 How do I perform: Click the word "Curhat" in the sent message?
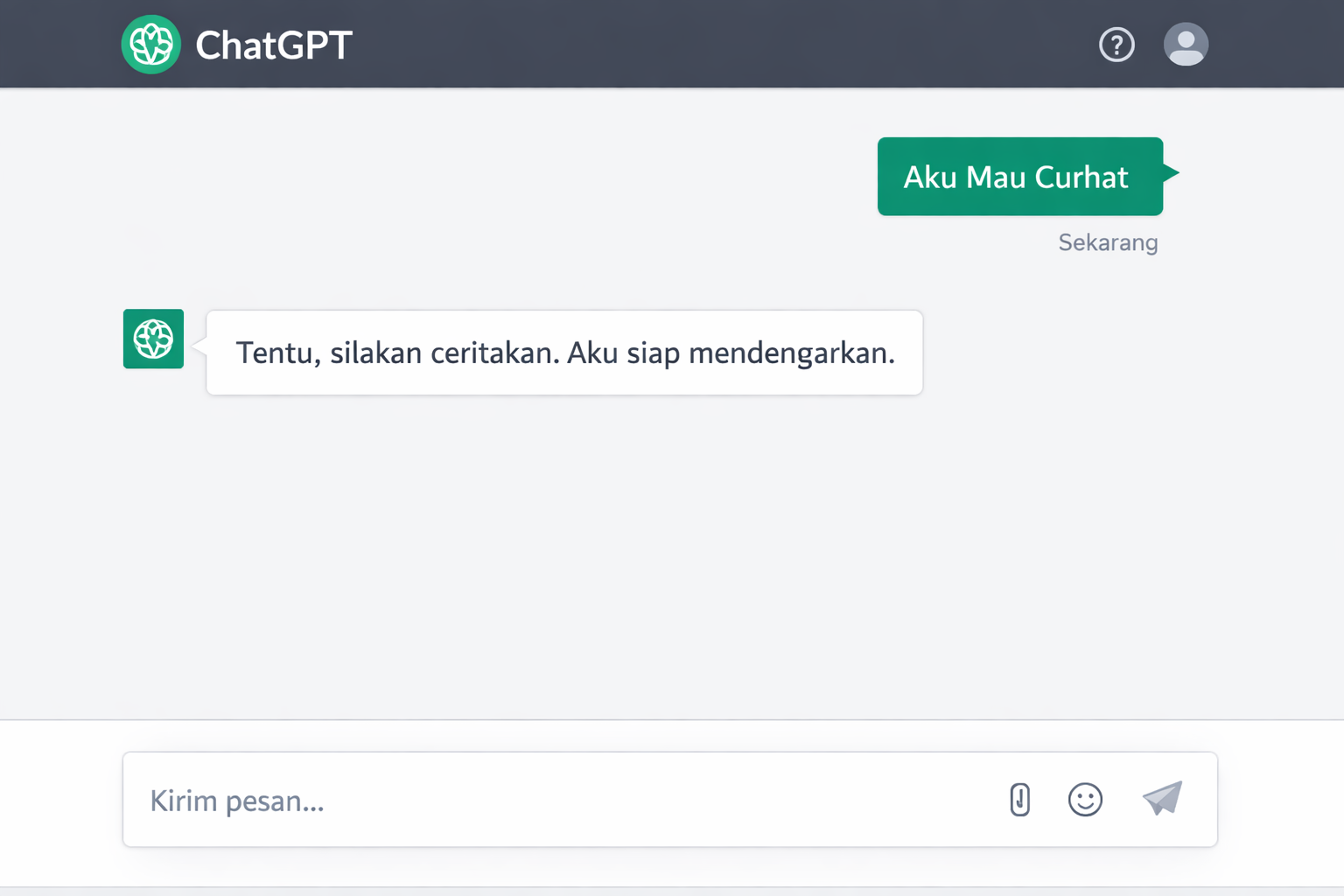click(1081, 178)
